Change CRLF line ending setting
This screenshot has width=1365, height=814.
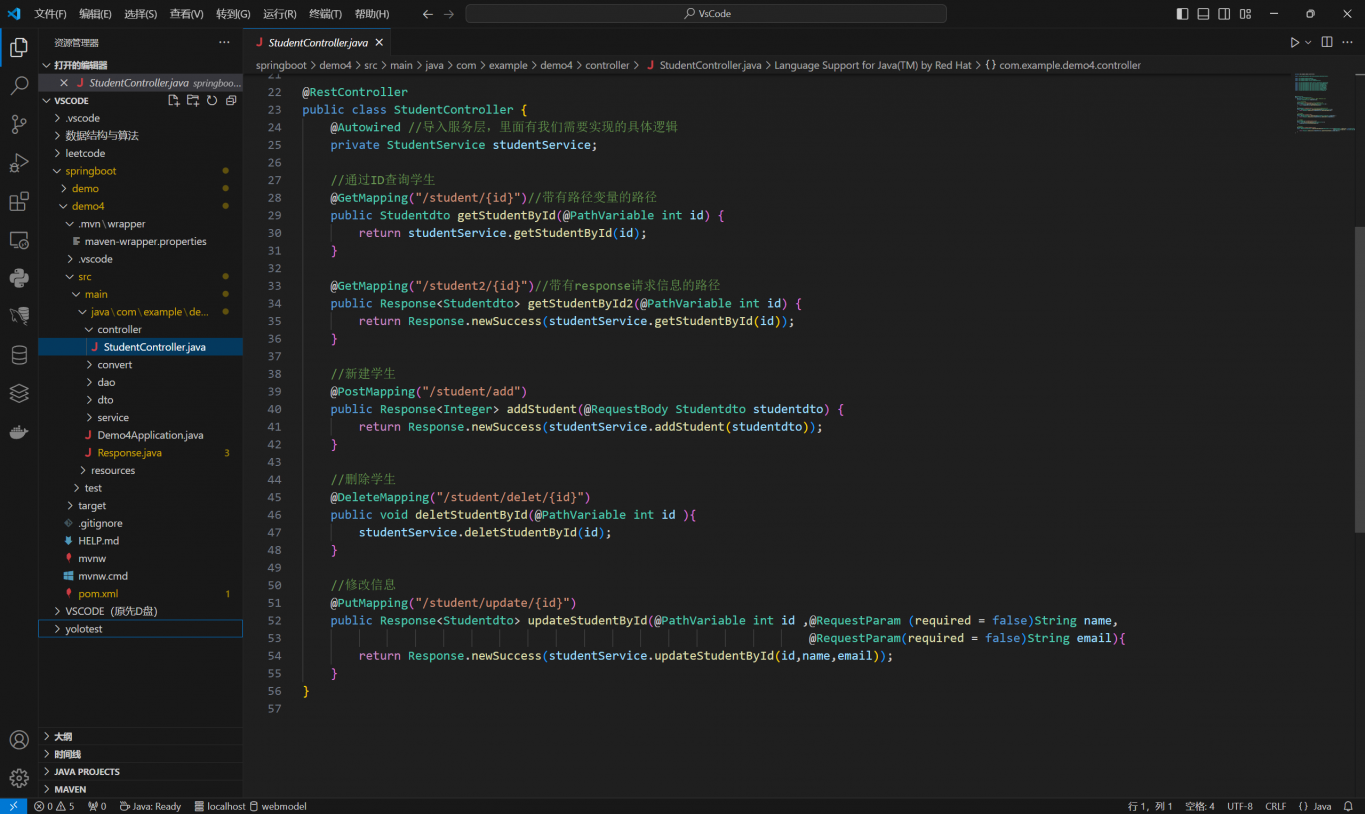[x=1276, y=806]
